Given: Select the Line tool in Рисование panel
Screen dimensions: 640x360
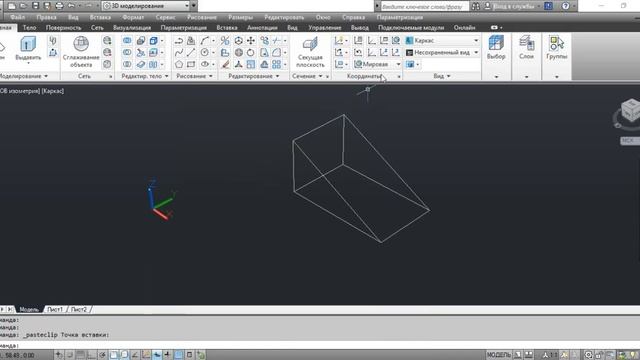Looking at the screenshot, I should click(x=191, y=52).
